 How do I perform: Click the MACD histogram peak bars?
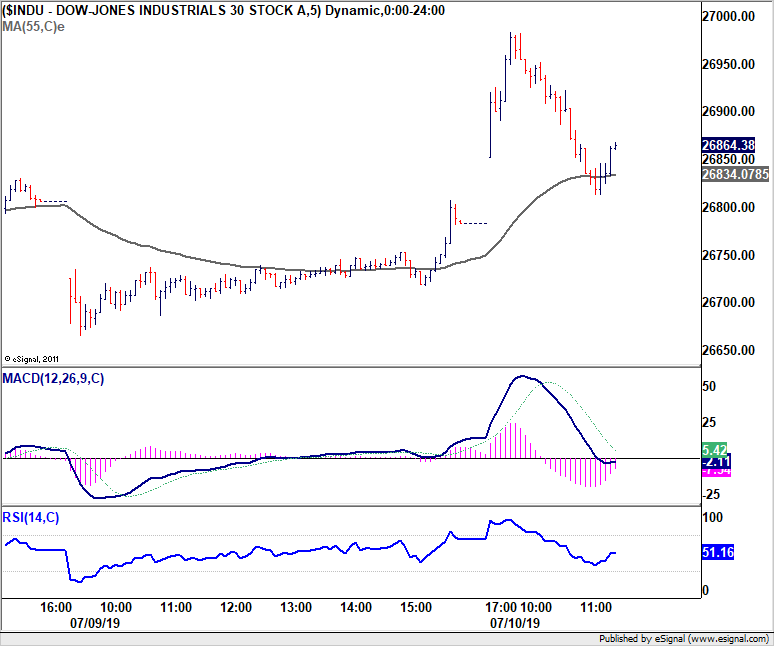pyautogui.click(x=514, y=440)
